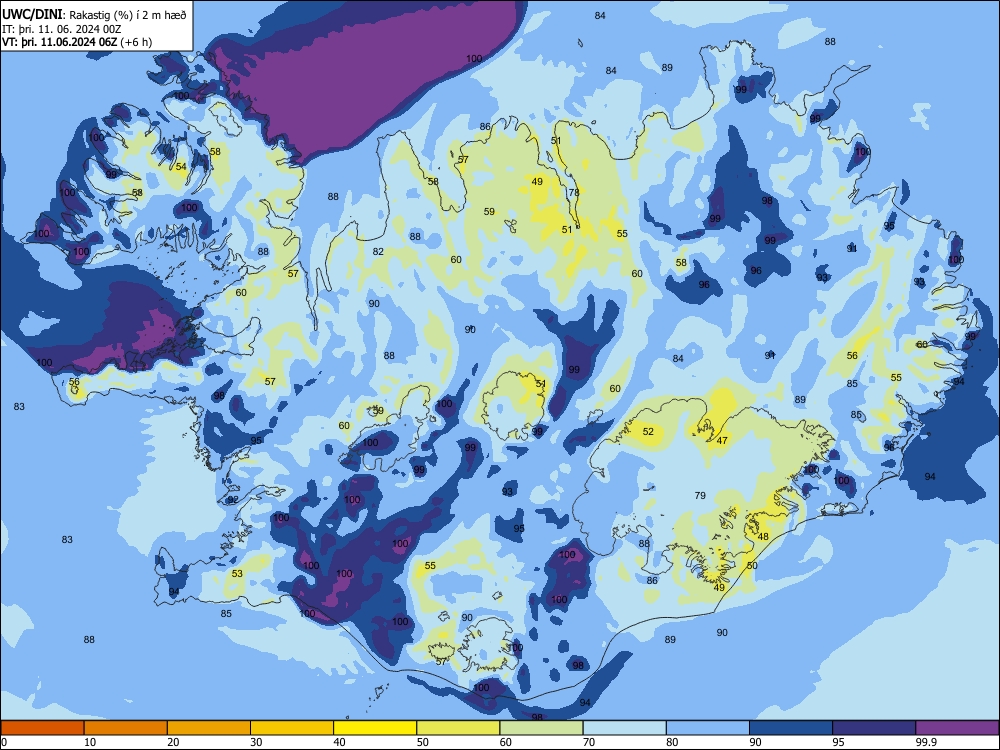Image resolution: width=1000 pixels, height=750 pixels.
Task: Click the pale blue 70–80 legend swatch
Action: pos(624,728)
